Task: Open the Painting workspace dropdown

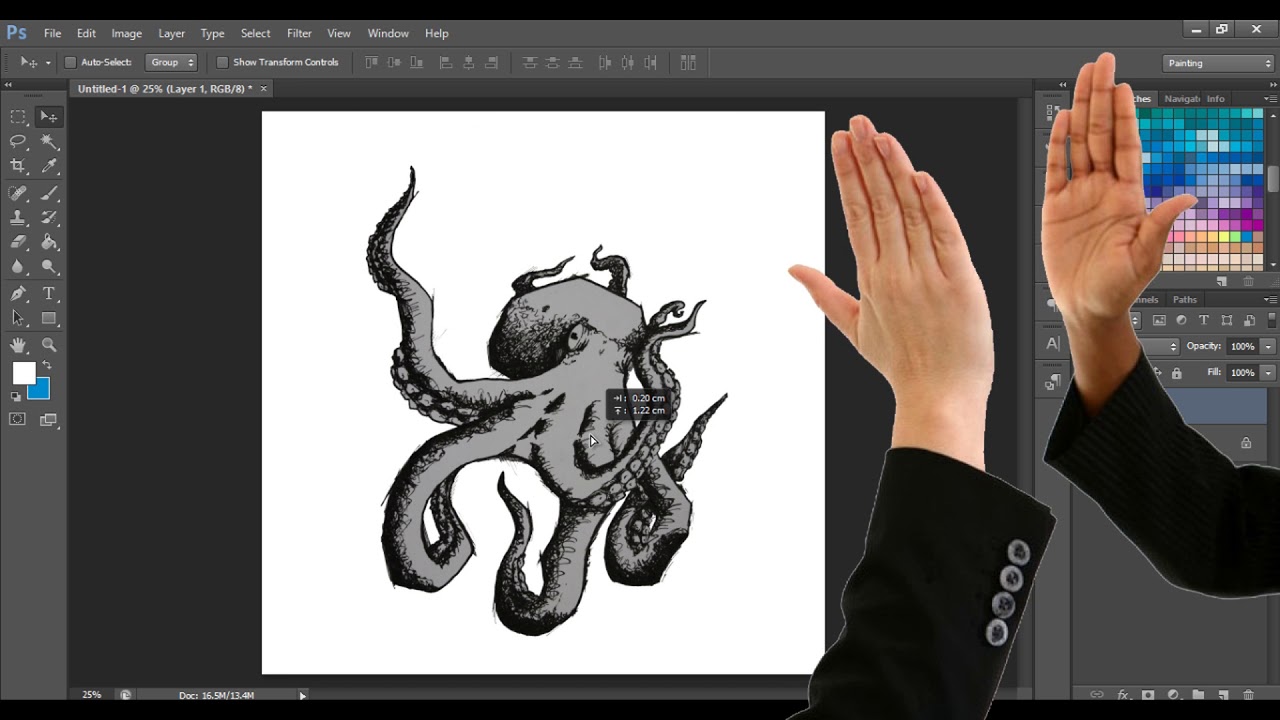Action: pyautogui.click(x=1220, y=63)
